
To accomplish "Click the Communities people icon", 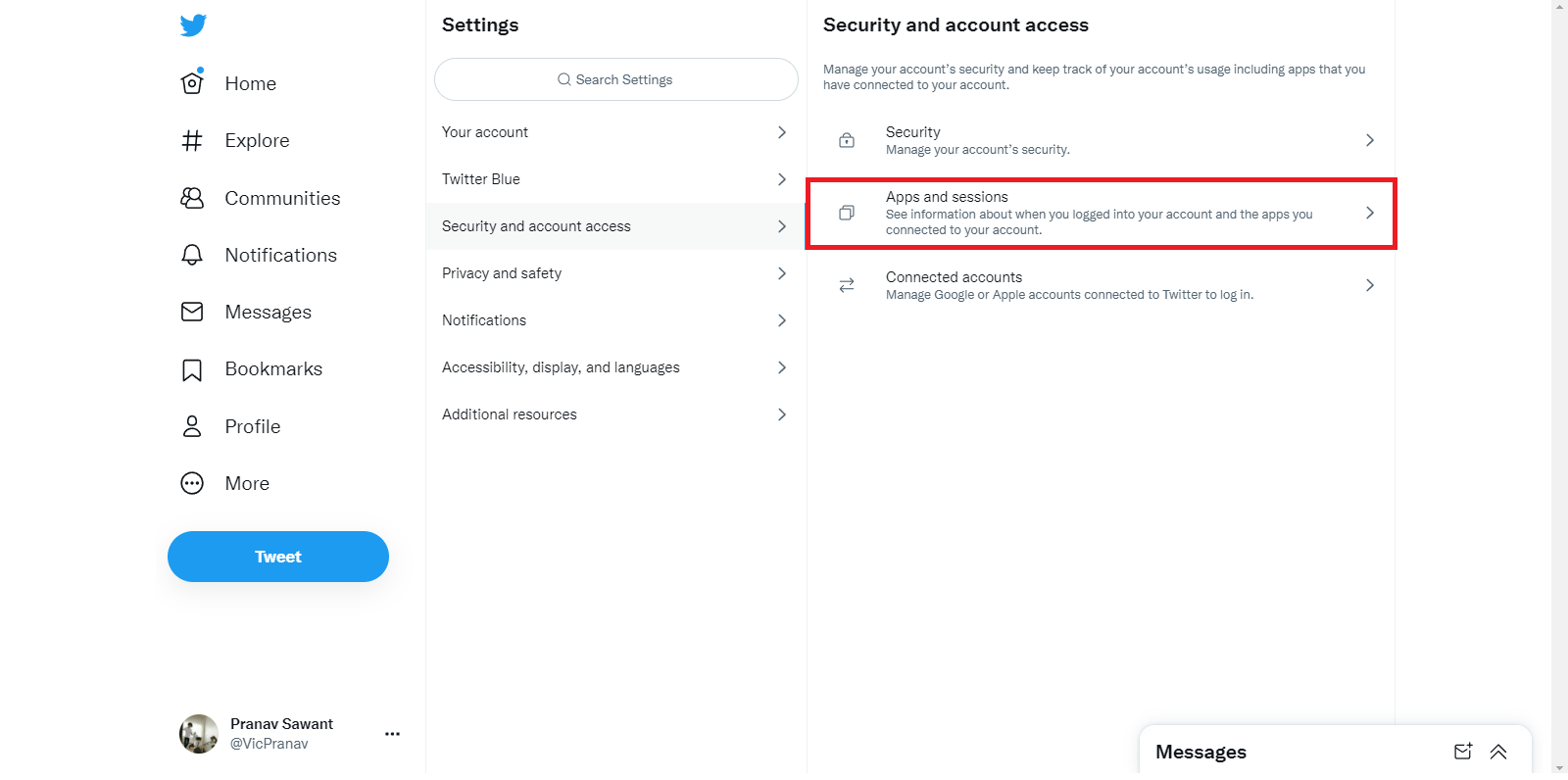I will pyautogui.click(x=192, y=198).
